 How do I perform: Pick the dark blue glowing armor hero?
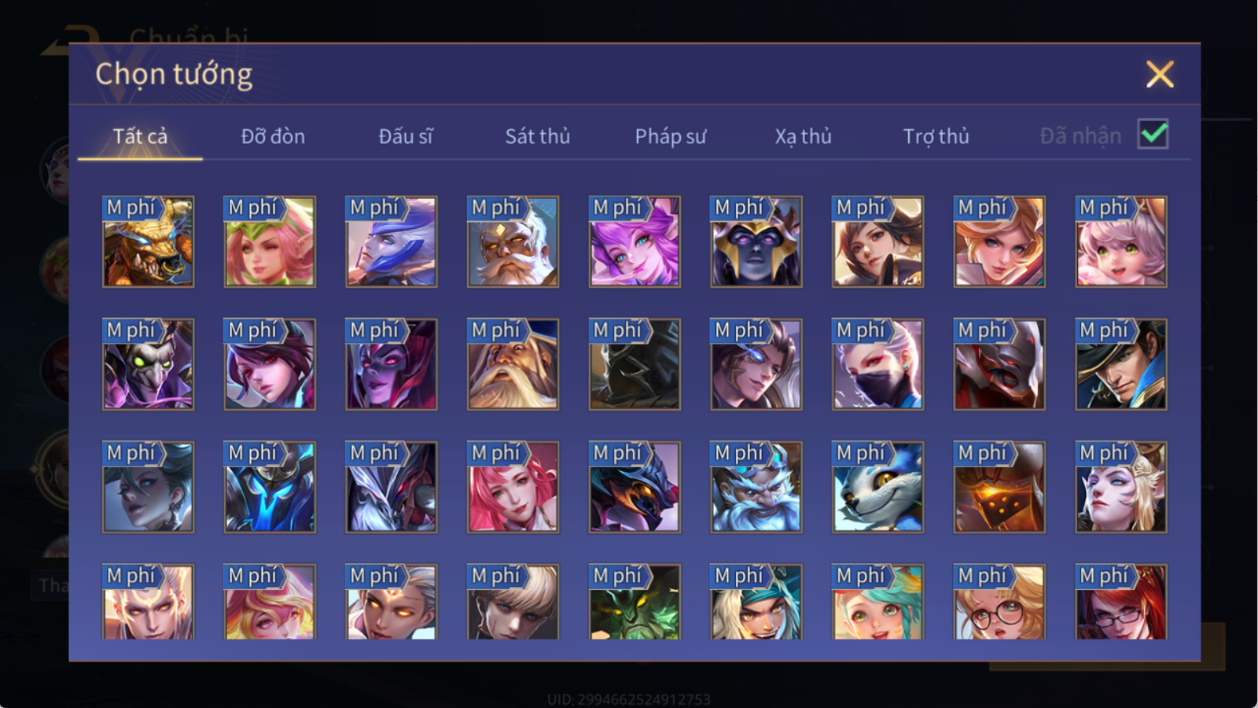pos(270,488)
